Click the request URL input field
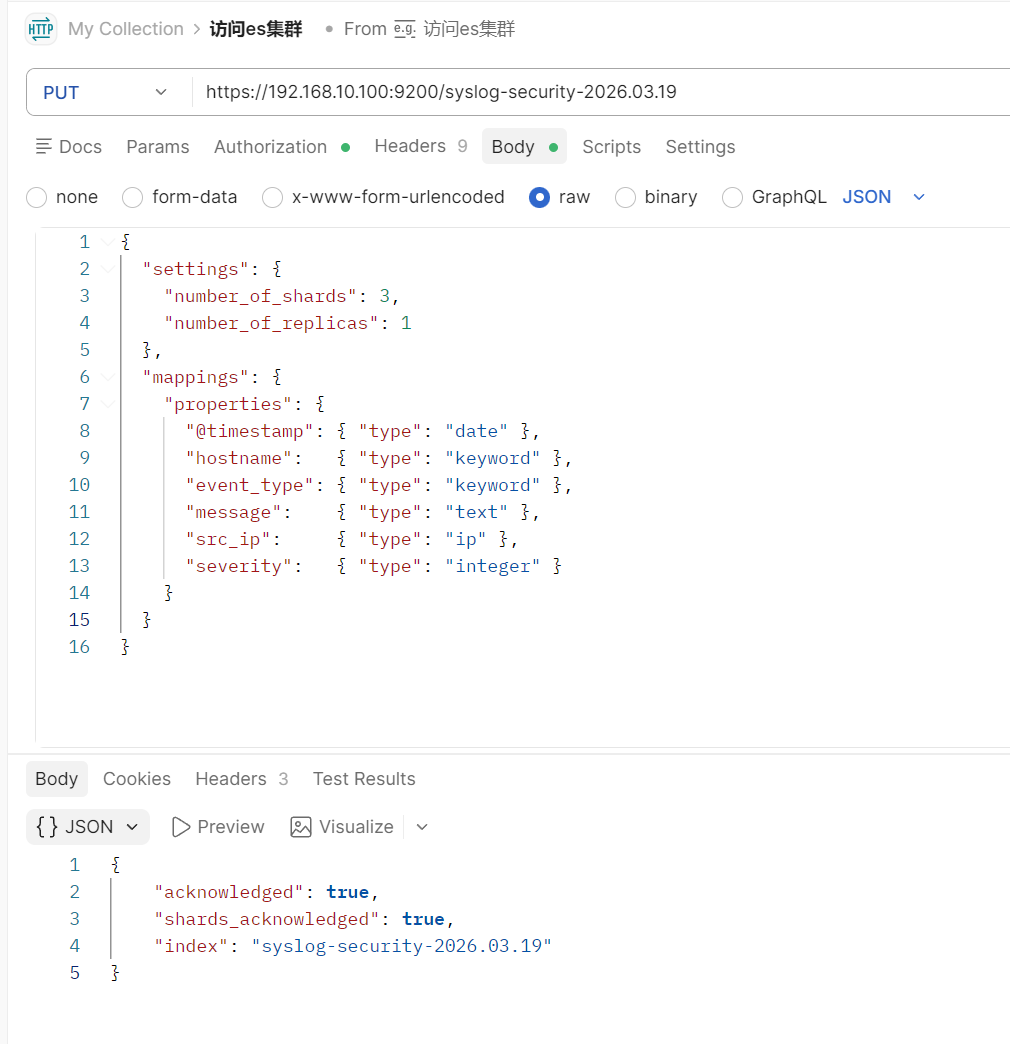The width and height of the screenshot is (1010, 1044). click(600, 93)
